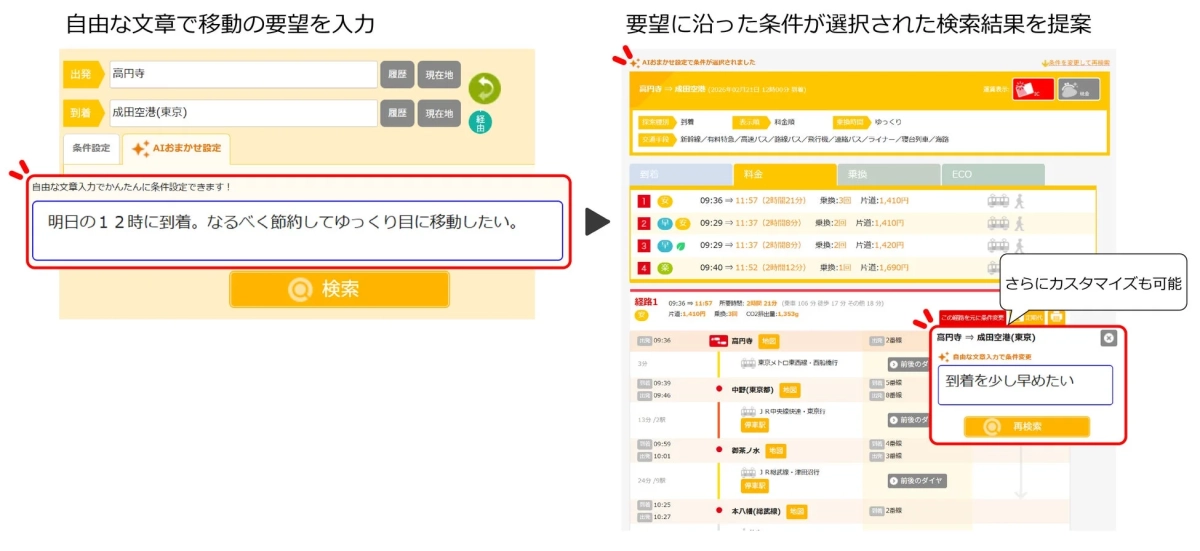This screenshot has height=551, width=1200.
Task: Click the train icon beside JR中央線快速・東京行
Action: 748,411
